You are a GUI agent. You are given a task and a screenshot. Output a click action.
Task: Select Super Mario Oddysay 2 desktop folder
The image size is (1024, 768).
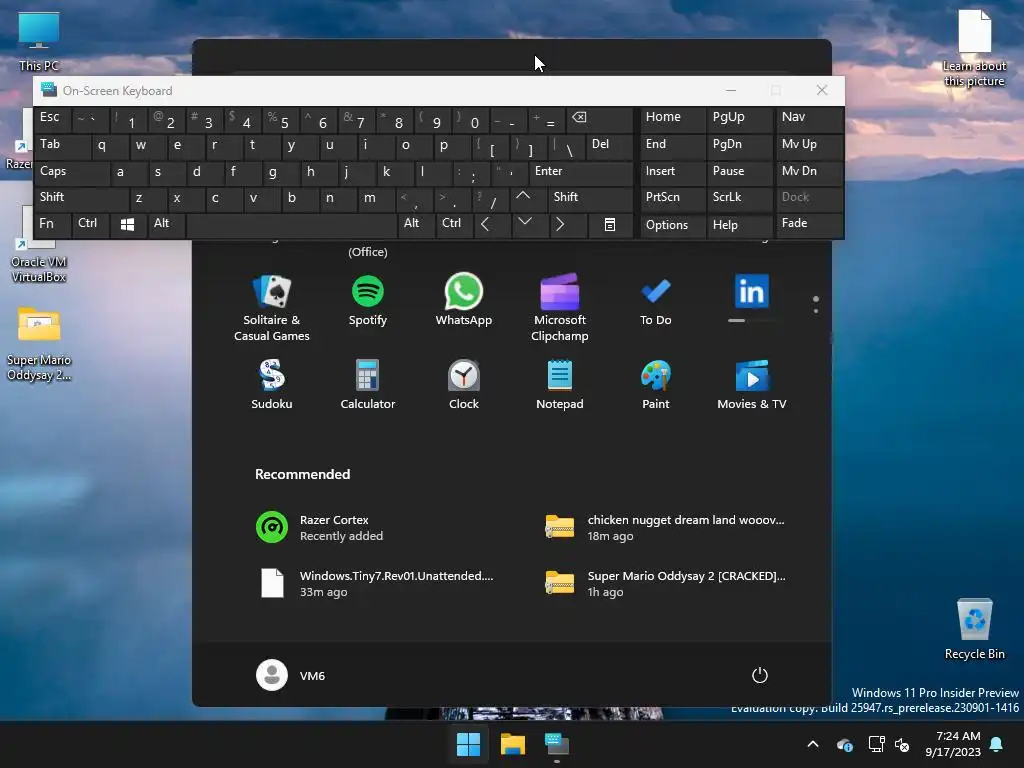pos(39,344)
